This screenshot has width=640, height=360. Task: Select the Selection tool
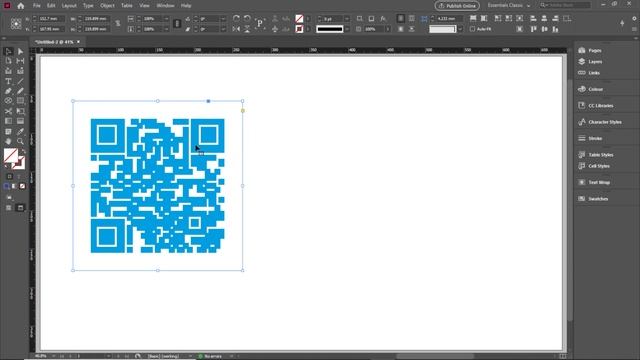(x=8, y=51)
